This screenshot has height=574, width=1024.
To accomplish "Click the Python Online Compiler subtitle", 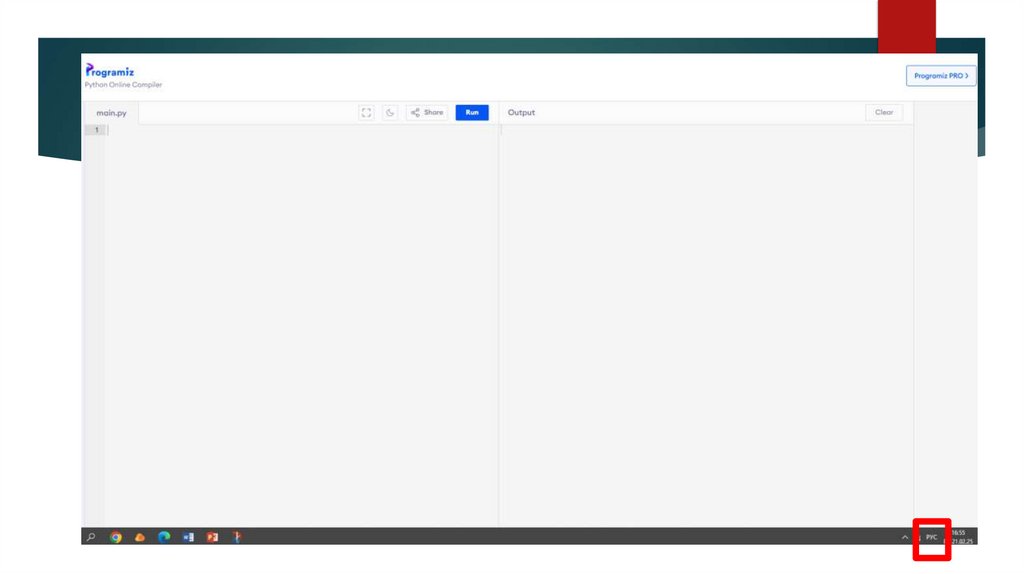I will click(x=123, y=85).
